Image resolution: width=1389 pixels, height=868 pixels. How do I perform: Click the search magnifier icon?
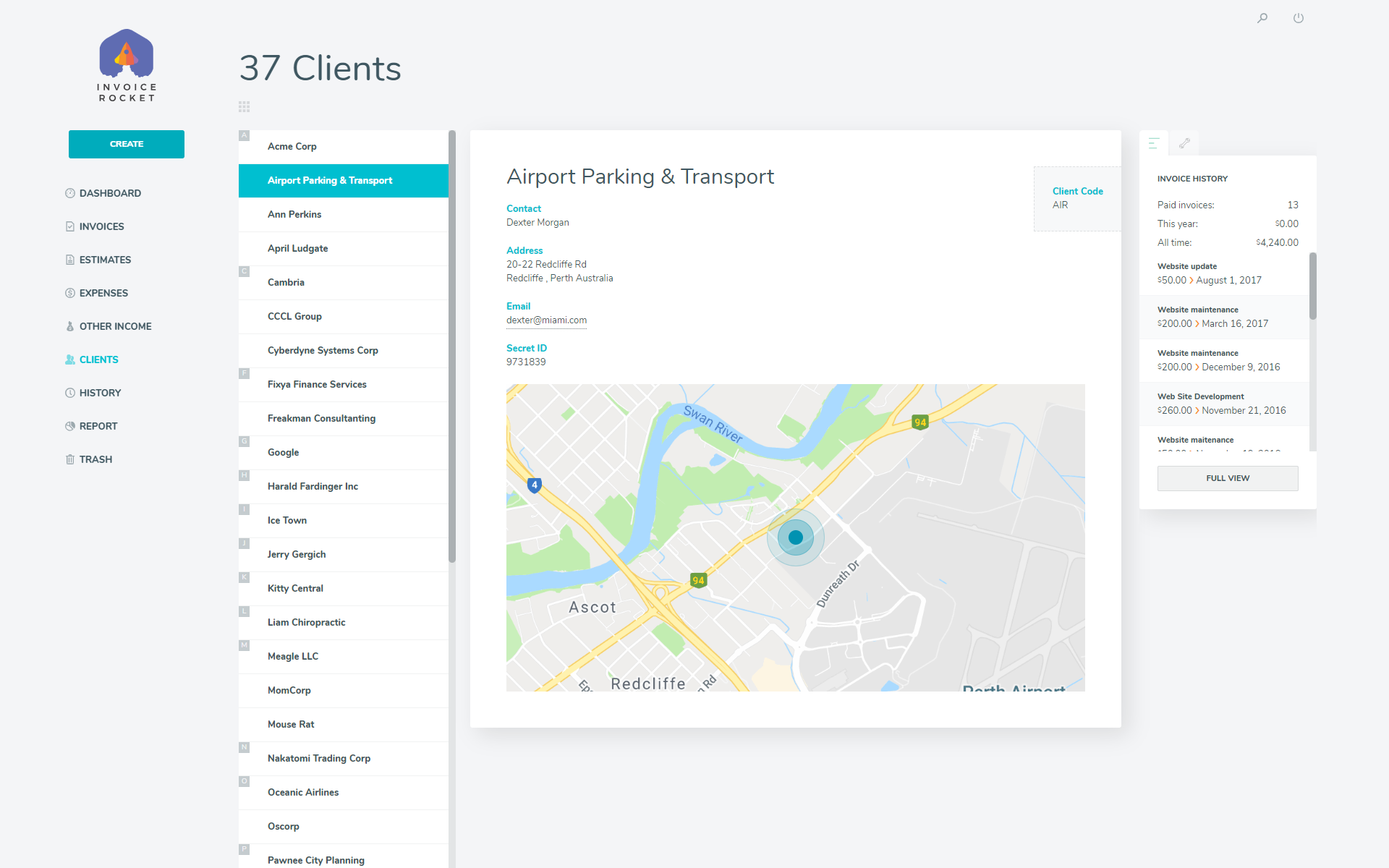click(x=1262, y=18)
